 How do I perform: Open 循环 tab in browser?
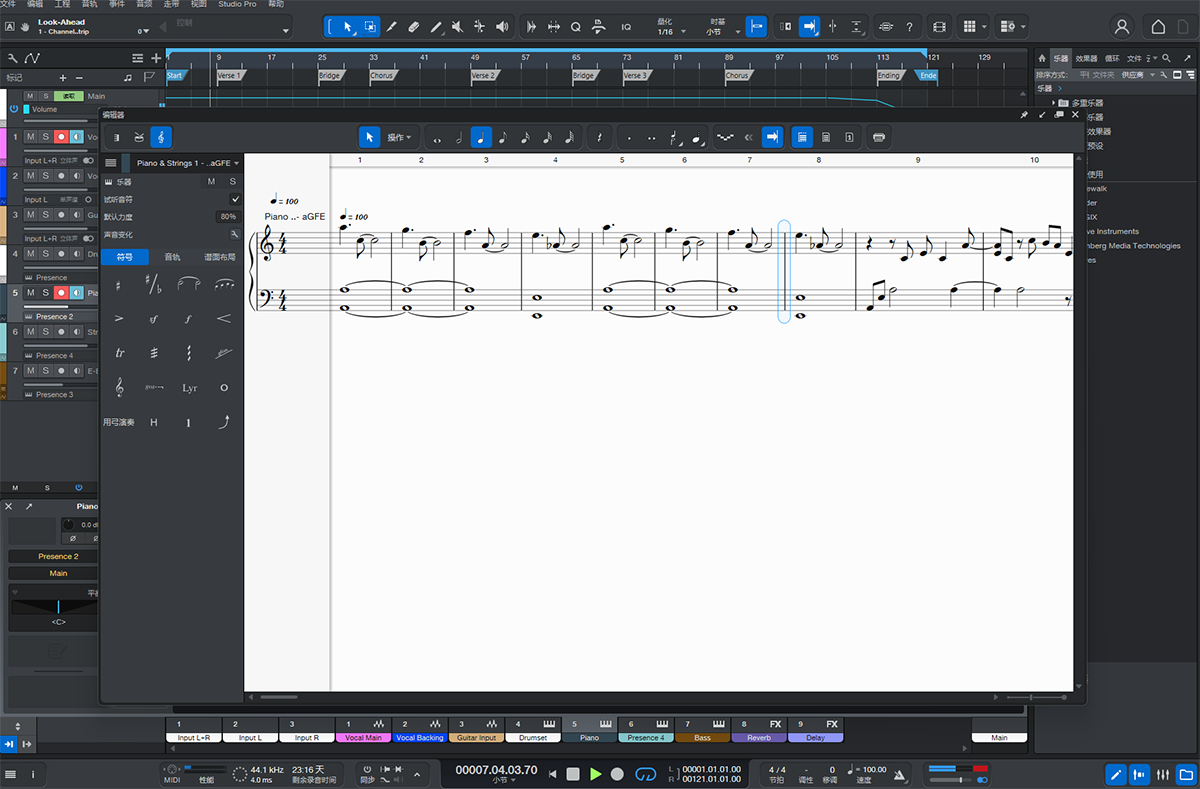(1111, 59)
